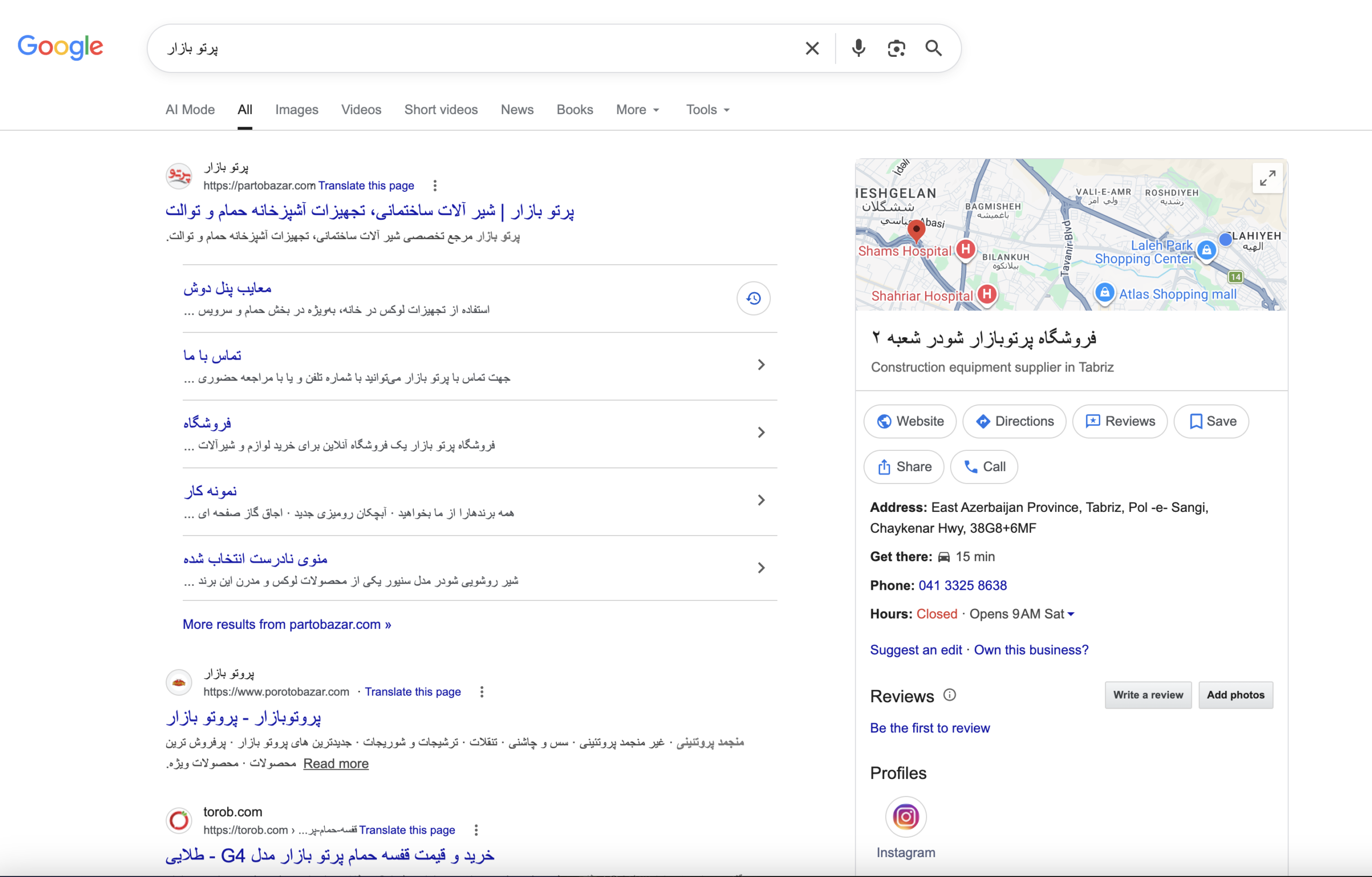Save the business with Save button

(x=1211, y=422)
